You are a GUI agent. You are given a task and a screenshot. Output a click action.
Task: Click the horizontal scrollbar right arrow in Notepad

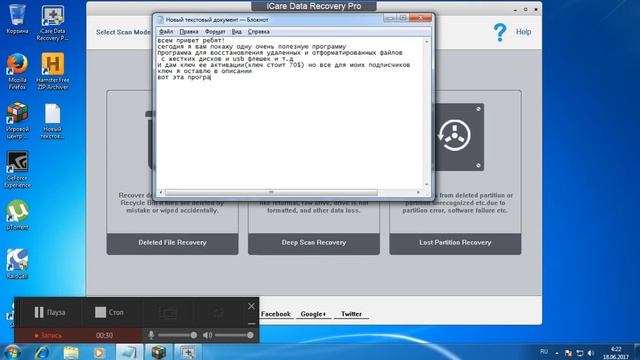(x=418, y=192)
